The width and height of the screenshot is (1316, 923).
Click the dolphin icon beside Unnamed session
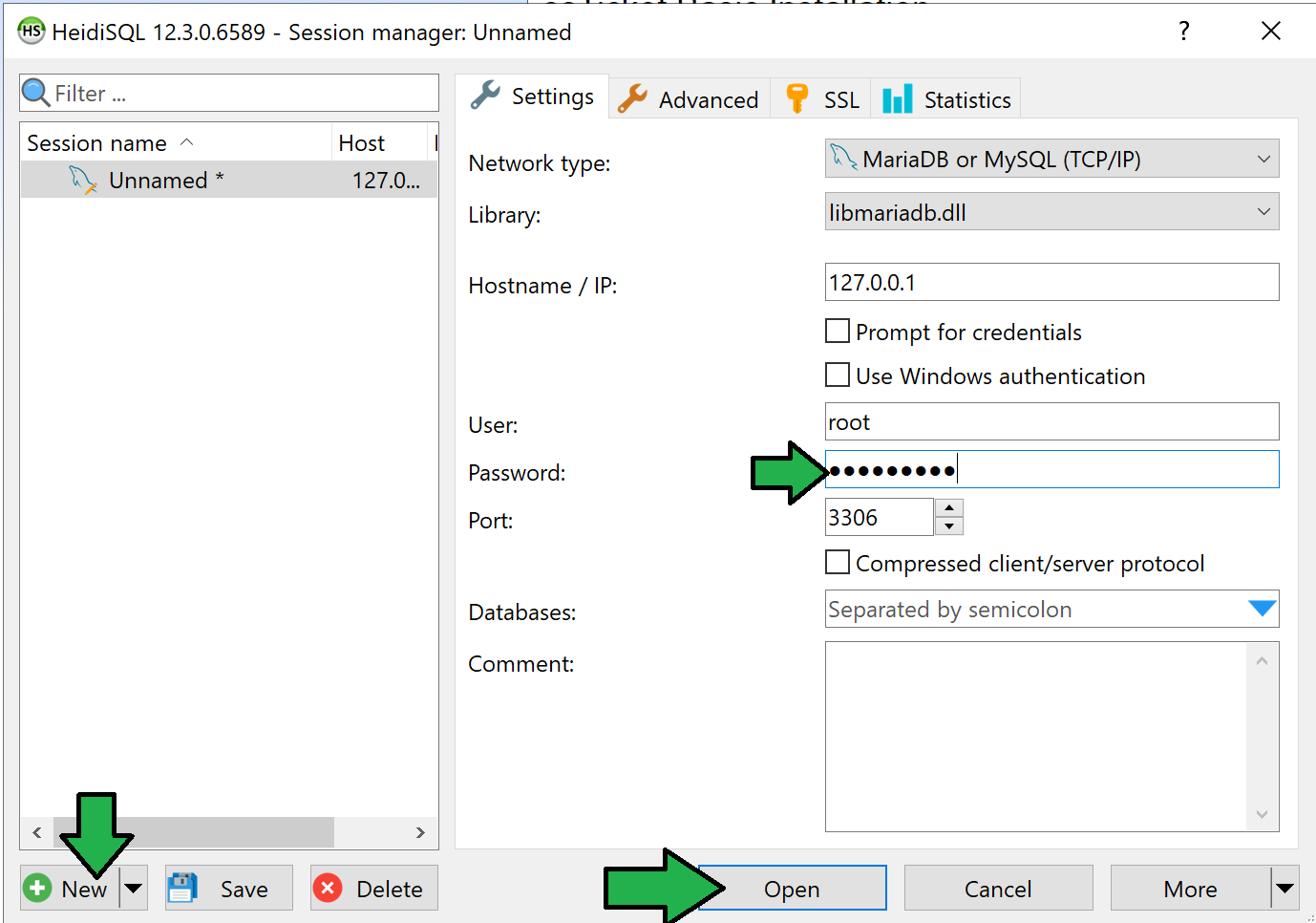[83, 180]
